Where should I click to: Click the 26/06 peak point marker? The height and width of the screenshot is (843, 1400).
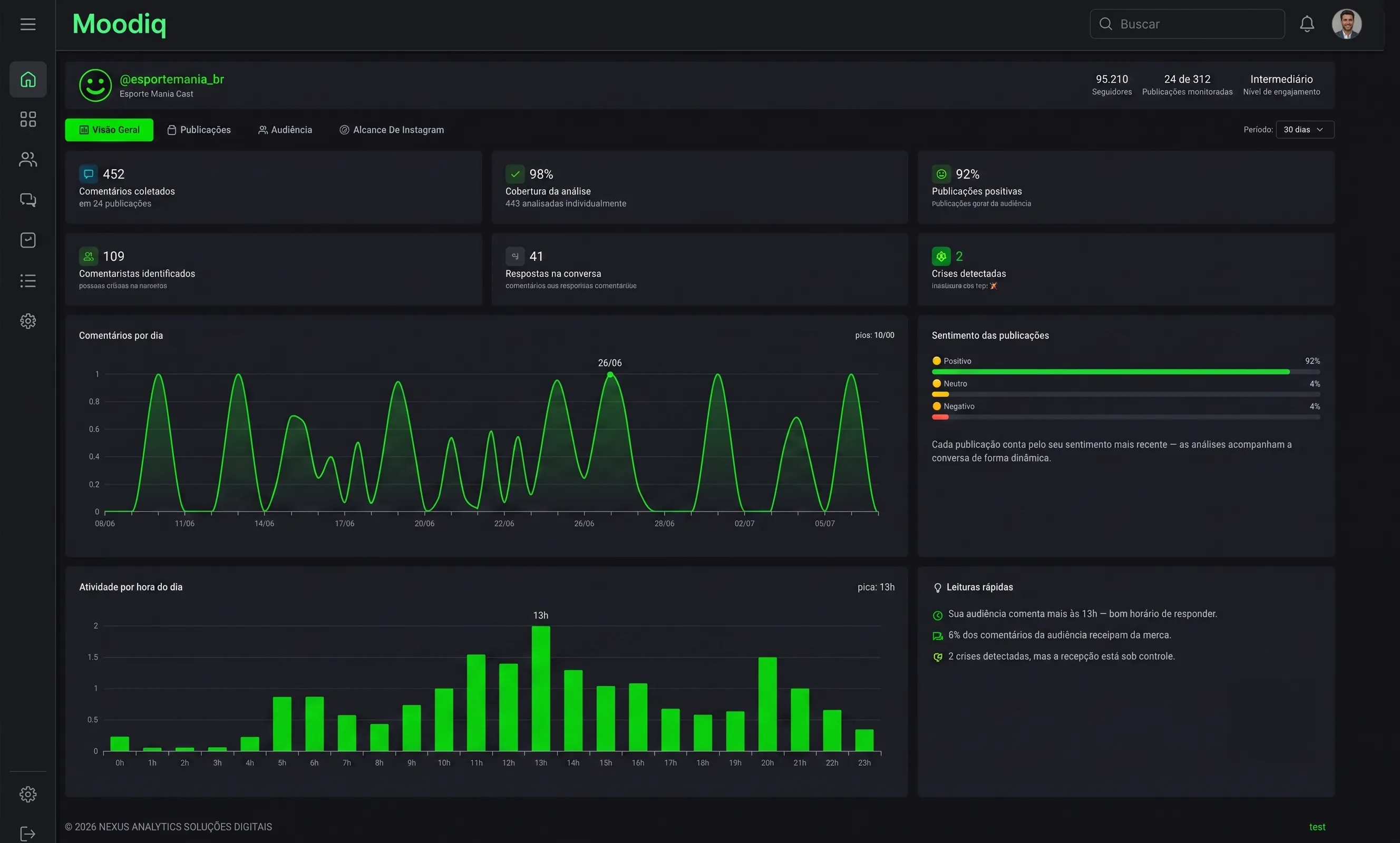pos(610,375)
